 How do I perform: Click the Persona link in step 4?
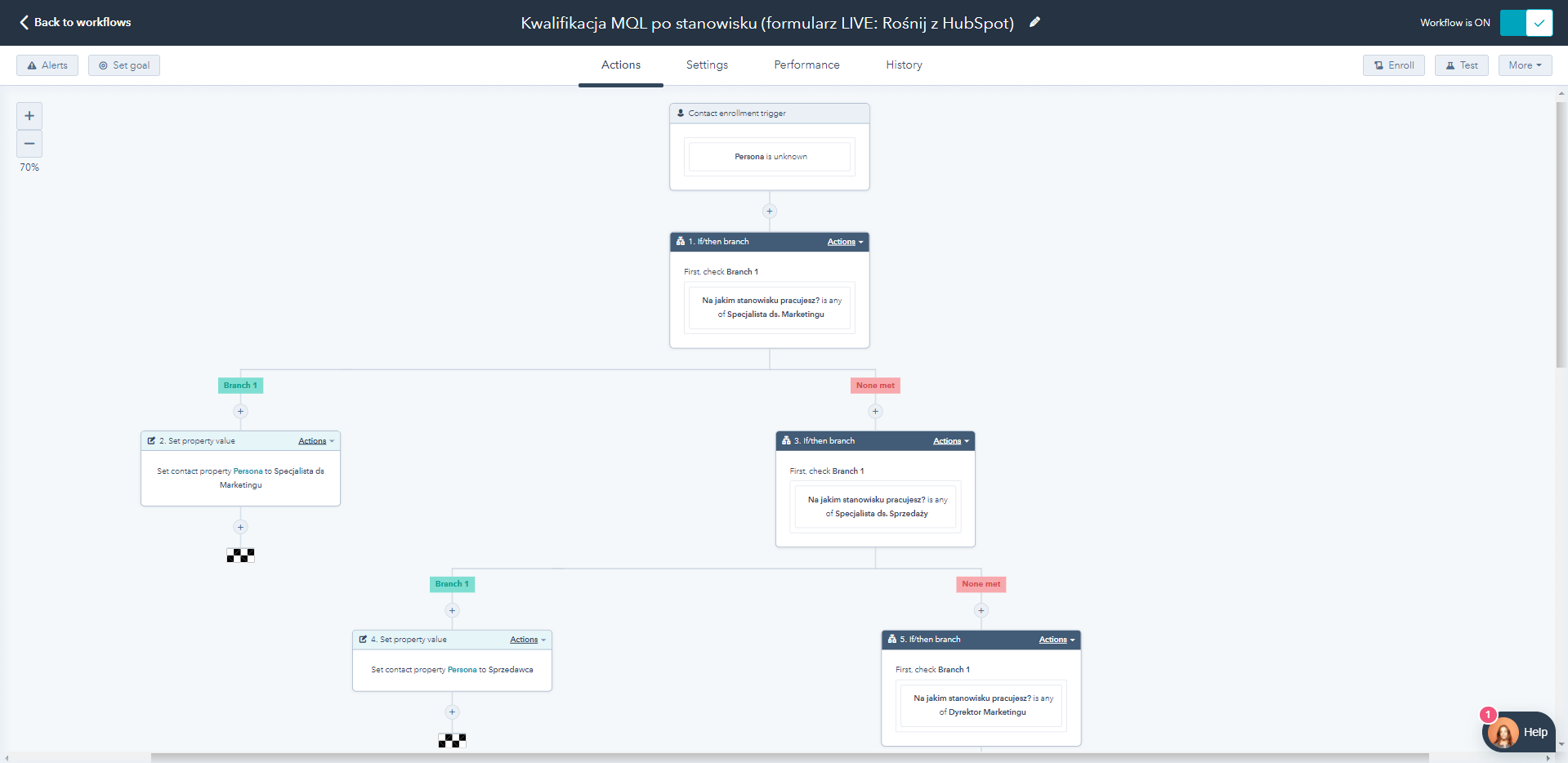pos(462,670)
